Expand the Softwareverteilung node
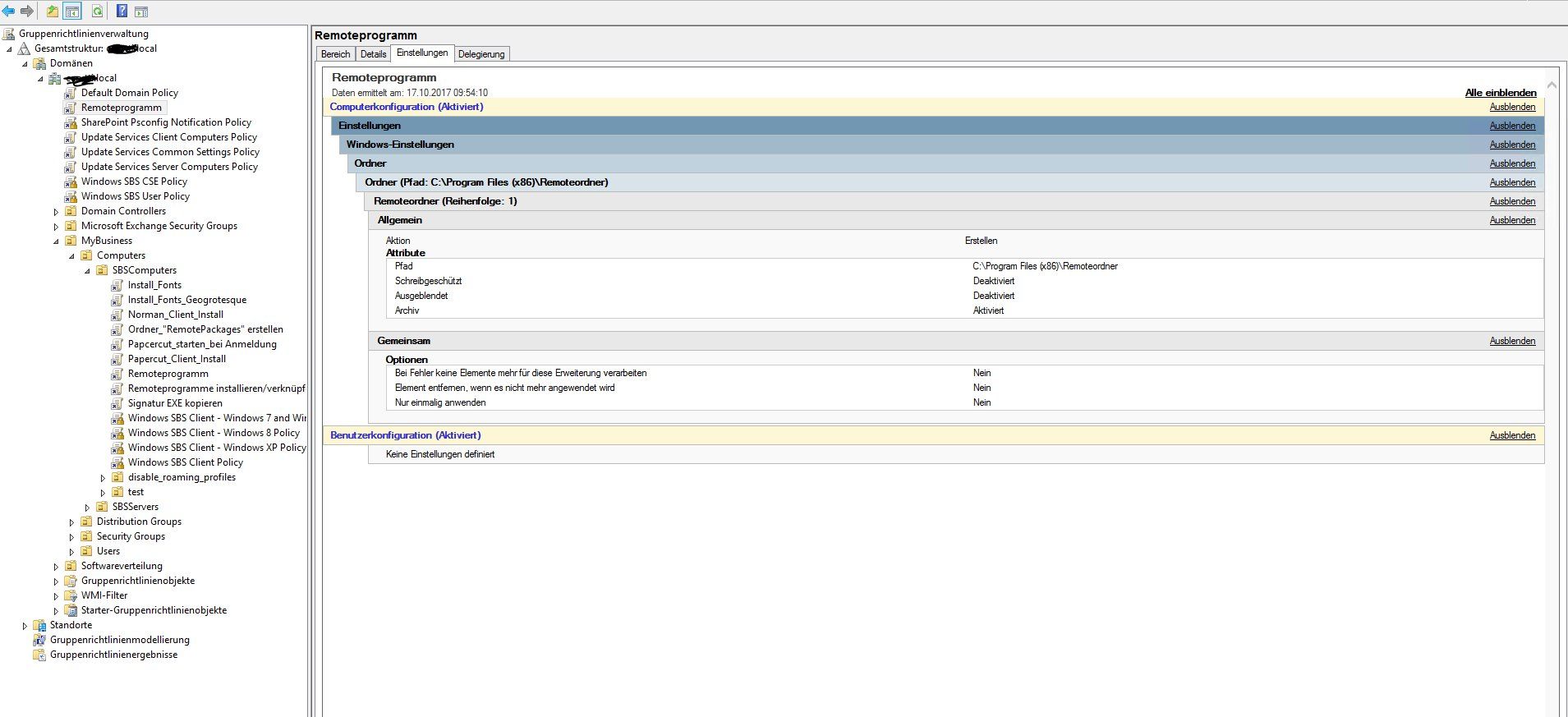 click(x=56, y=567)
